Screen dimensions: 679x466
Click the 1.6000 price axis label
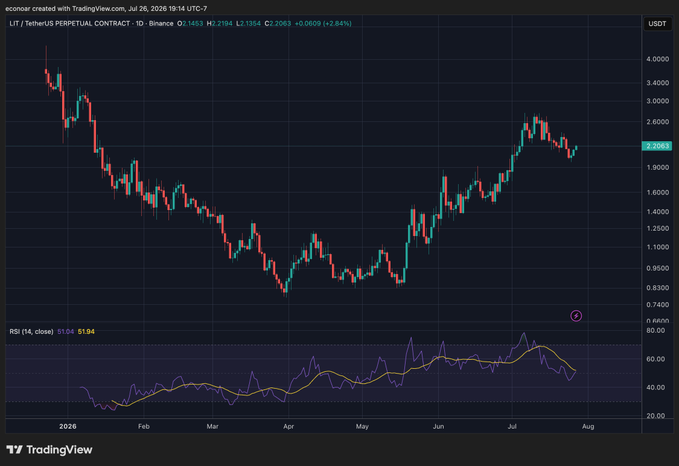pyautogui.click(x=657, y=192)
